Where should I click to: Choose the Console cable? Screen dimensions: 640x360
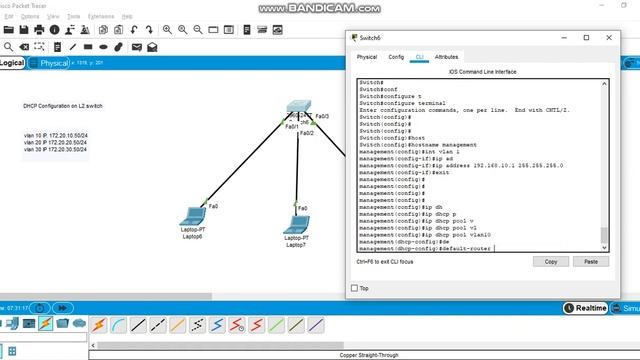[118, 325]
